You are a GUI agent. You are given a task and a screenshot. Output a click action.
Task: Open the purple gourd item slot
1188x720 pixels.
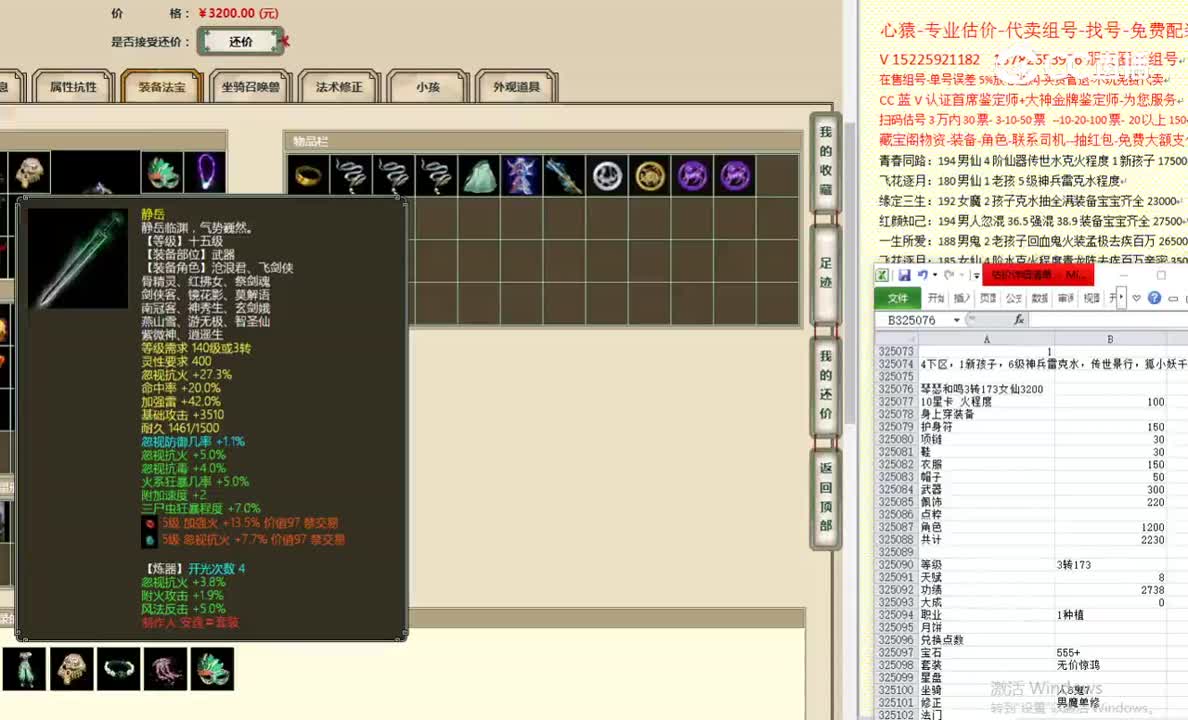click(x=691, y=175)
